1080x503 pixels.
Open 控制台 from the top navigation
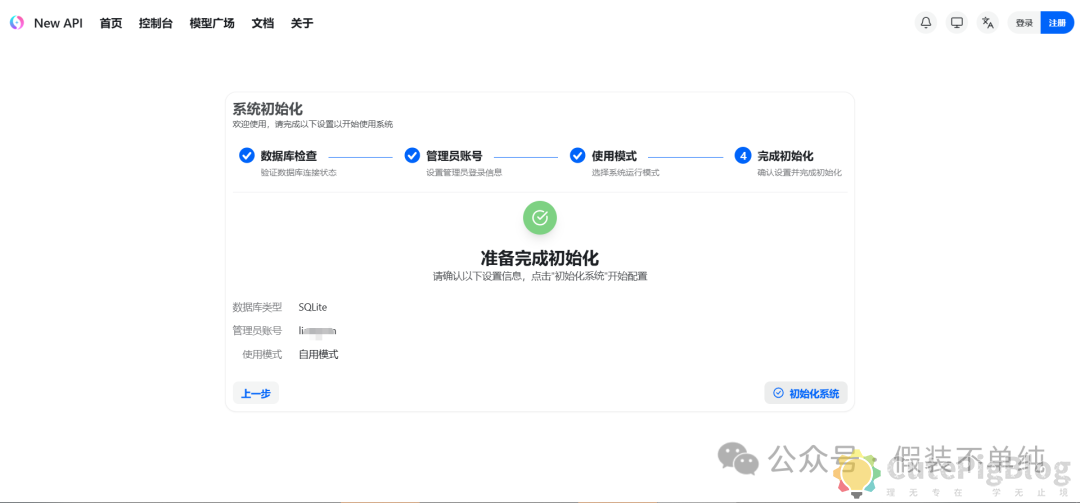click(156, 23)
